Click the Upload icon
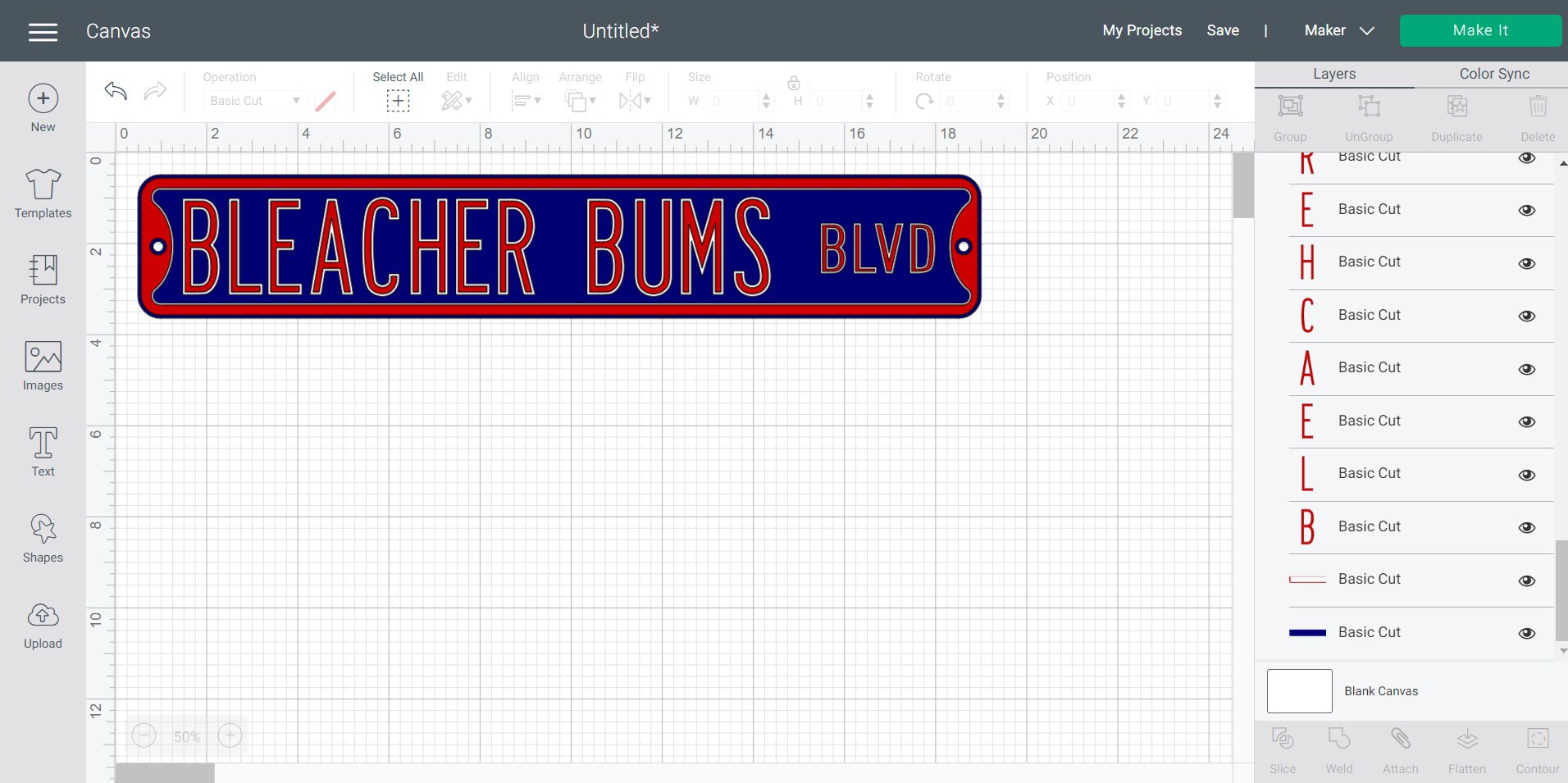The width and height of the screenshot is (1568, 783). point(43,623)
